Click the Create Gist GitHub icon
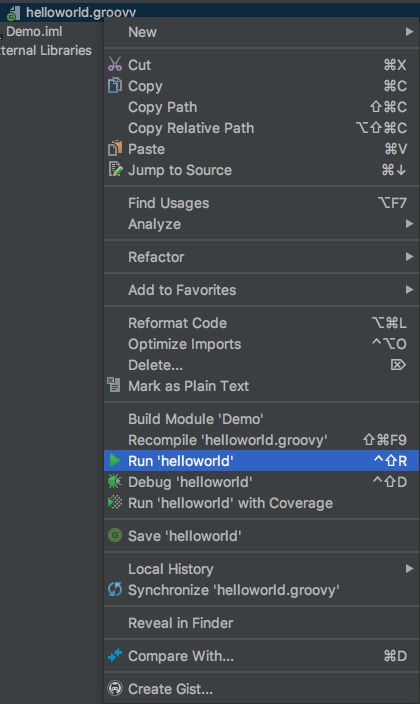Screen dimensions: 420x704 point(115,688)
